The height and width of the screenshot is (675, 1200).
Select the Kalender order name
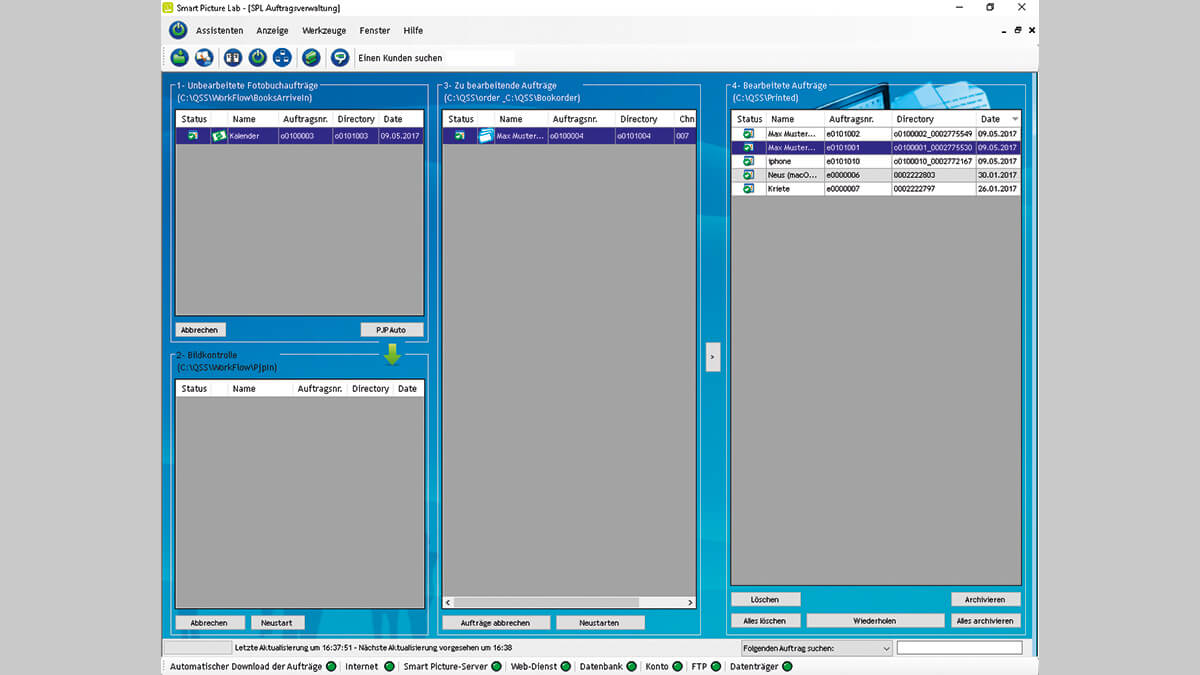[x=245, y=136]
